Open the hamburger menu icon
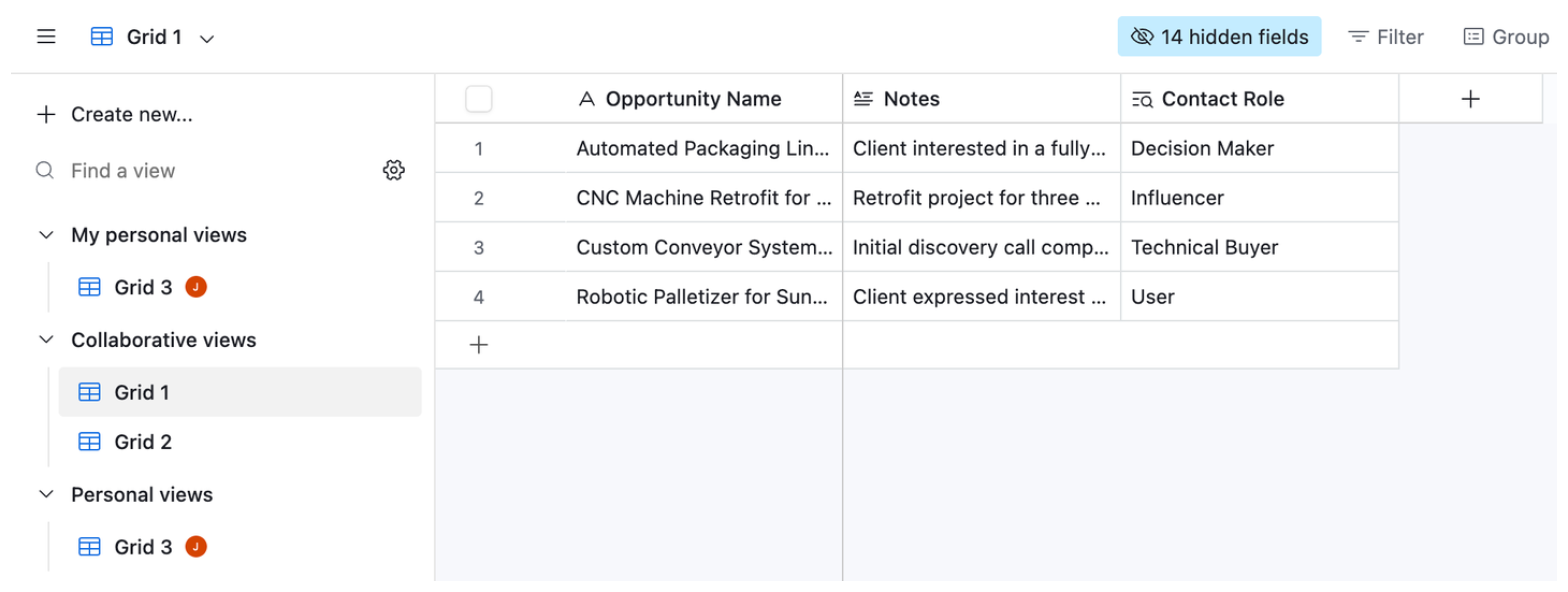This screenshot has width=1568, height=592. pyautogui.click(x=46, y=37)
